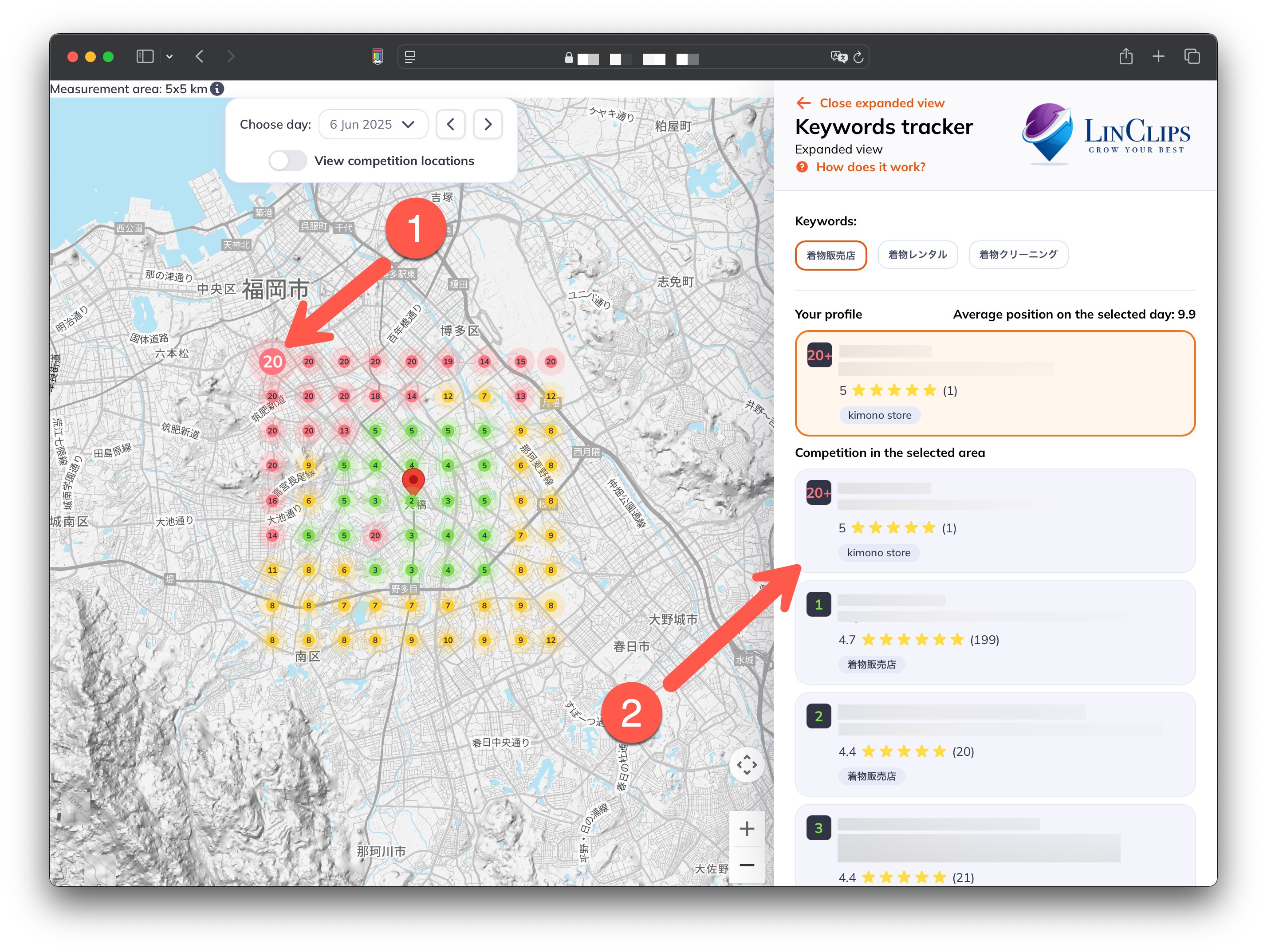Click the red business location pin

(x=413, y=481)
